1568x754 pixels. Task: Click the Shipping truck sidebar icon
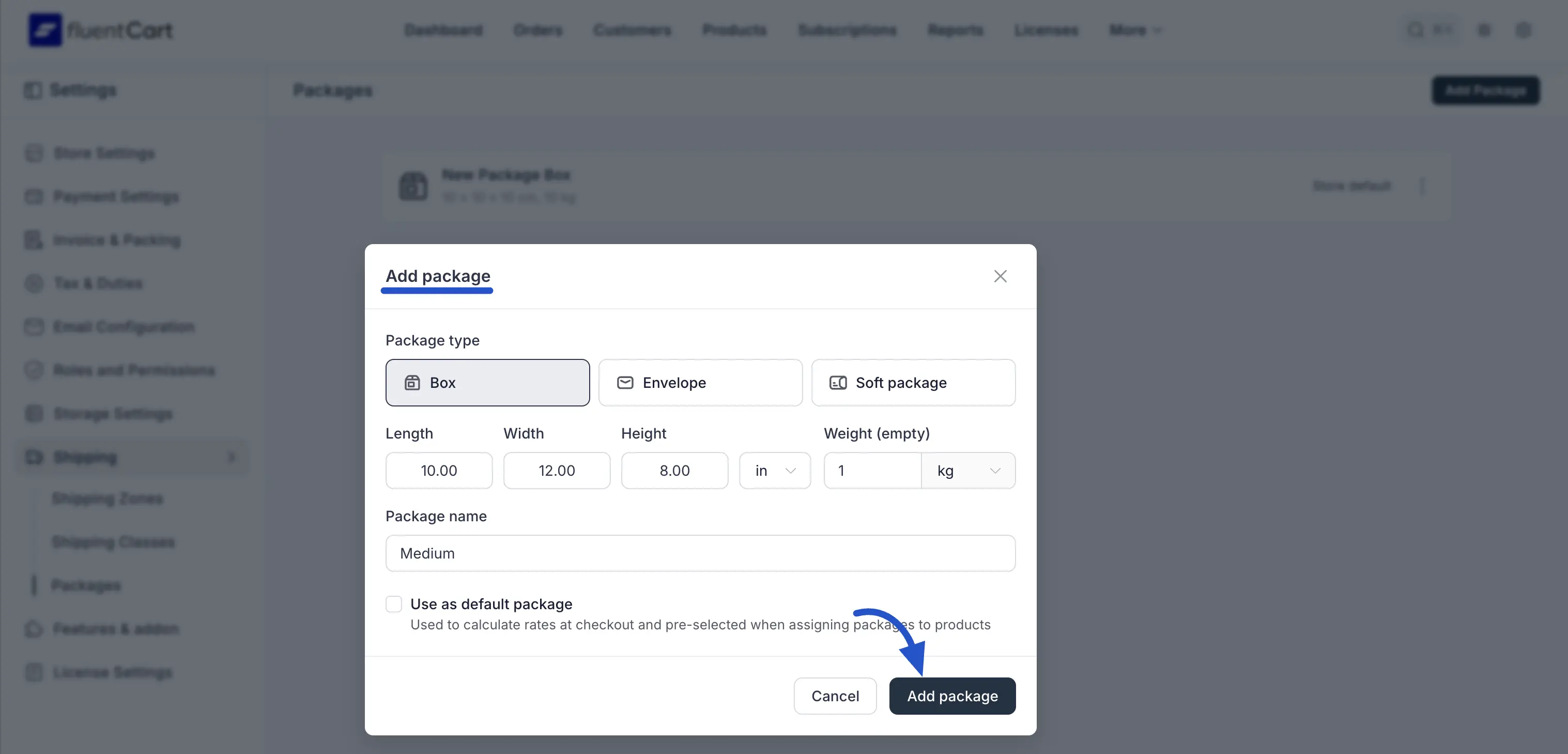(34, 457)
